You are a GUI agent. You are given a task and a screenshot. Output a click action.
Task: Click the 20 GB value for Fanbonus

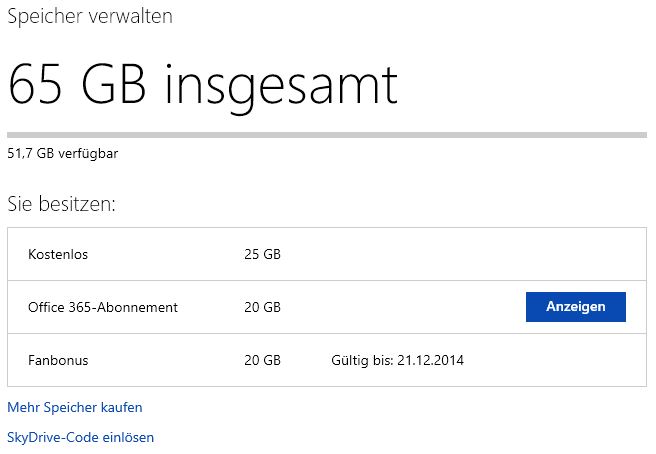click(x=262, y=360)
